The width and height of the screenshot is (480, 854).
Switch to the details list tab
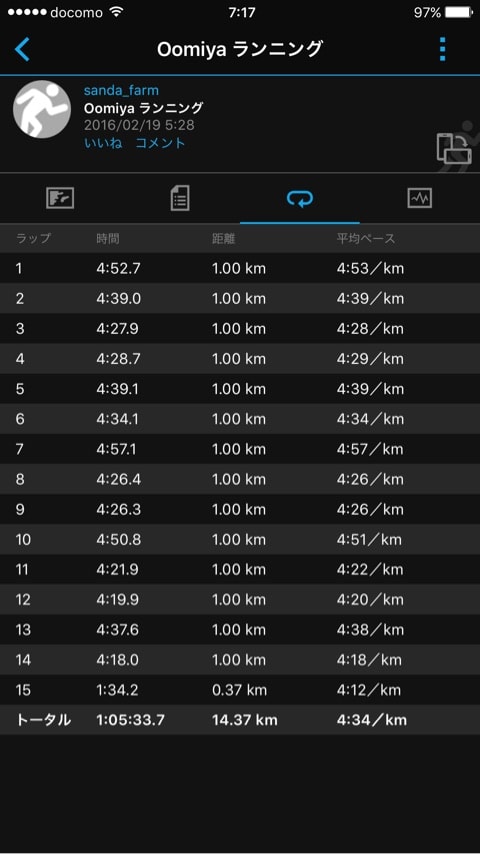(180, 199)
